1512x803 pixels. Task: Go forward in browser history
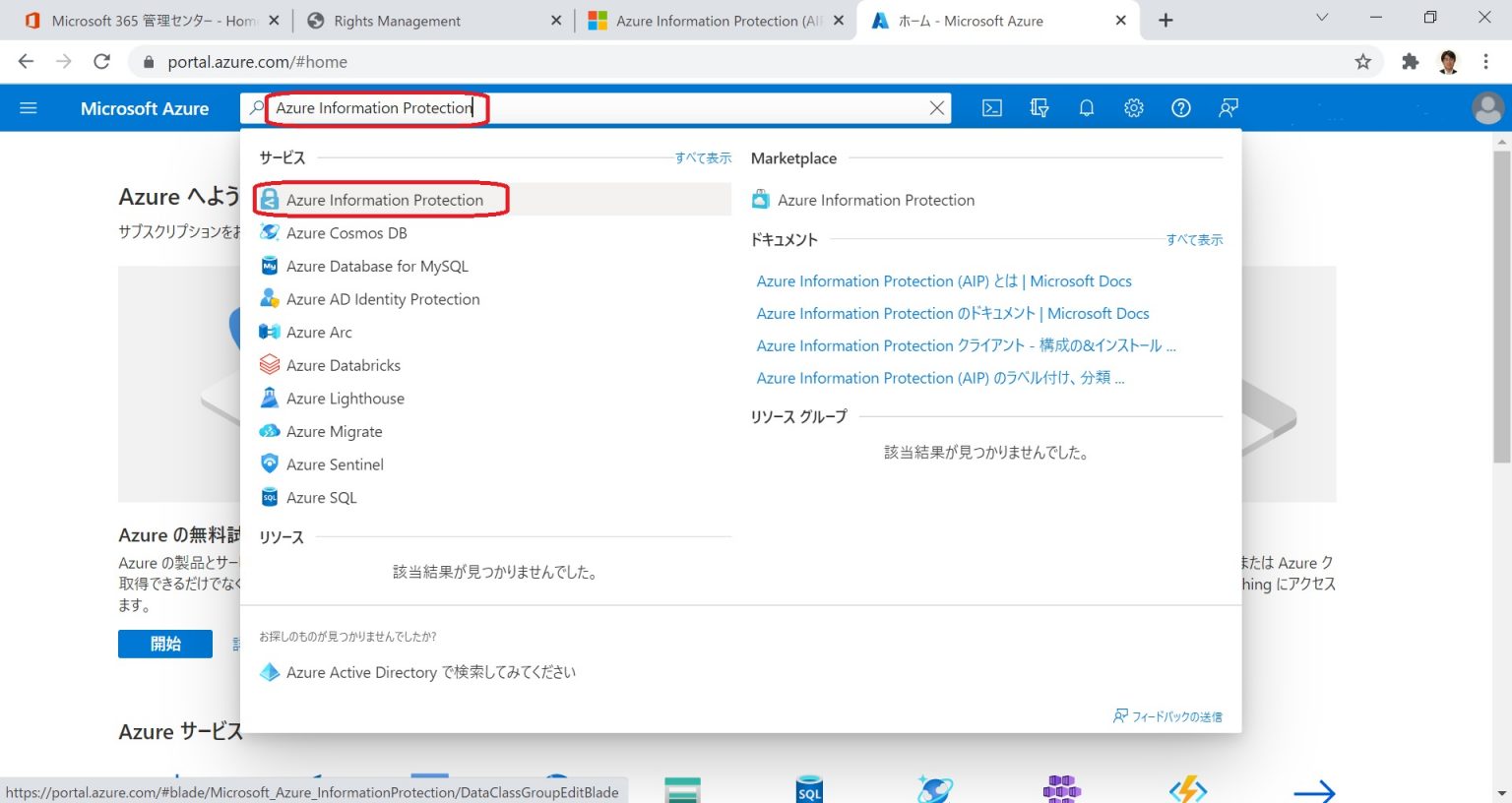click(64, 62)
